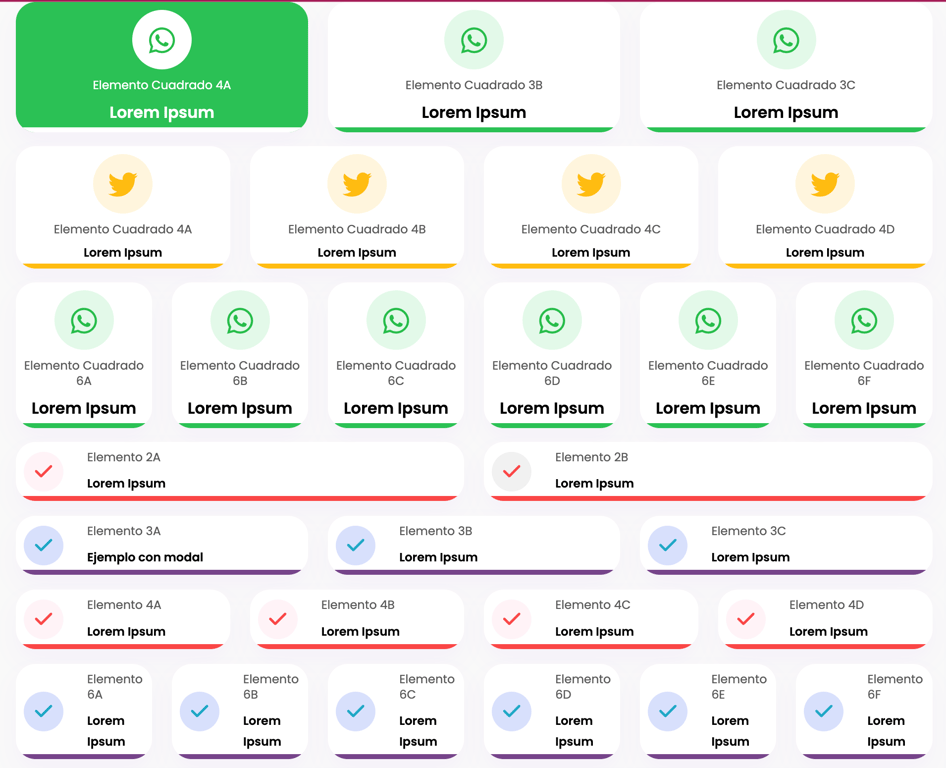Click the Elemento 6B card label
Image resolution: width=946 pixels, height=768 pixels.
[x=270, y=687]
